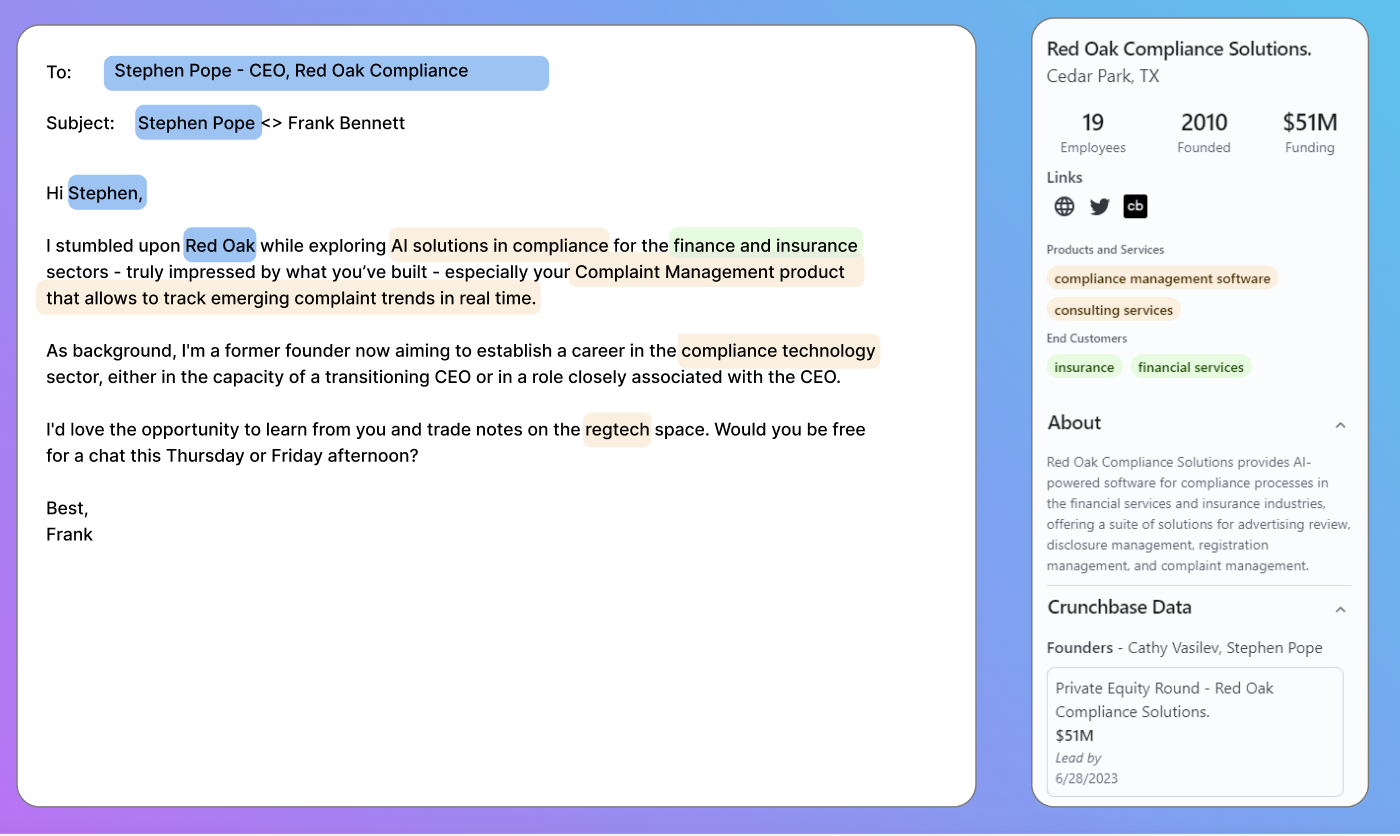Open the Twitter profile link icon
The width and height of the screenshot is (1400, 836).
(x=1100, y=207)
